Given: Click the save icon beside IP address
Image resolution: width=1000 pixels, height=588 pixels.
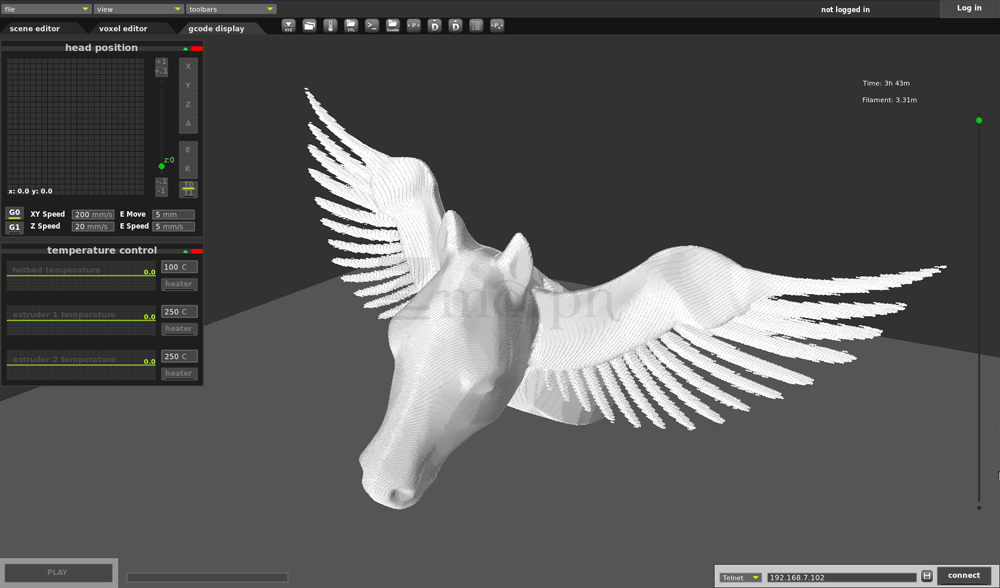Looking at the screenshot, I should [x=927, y=576].
